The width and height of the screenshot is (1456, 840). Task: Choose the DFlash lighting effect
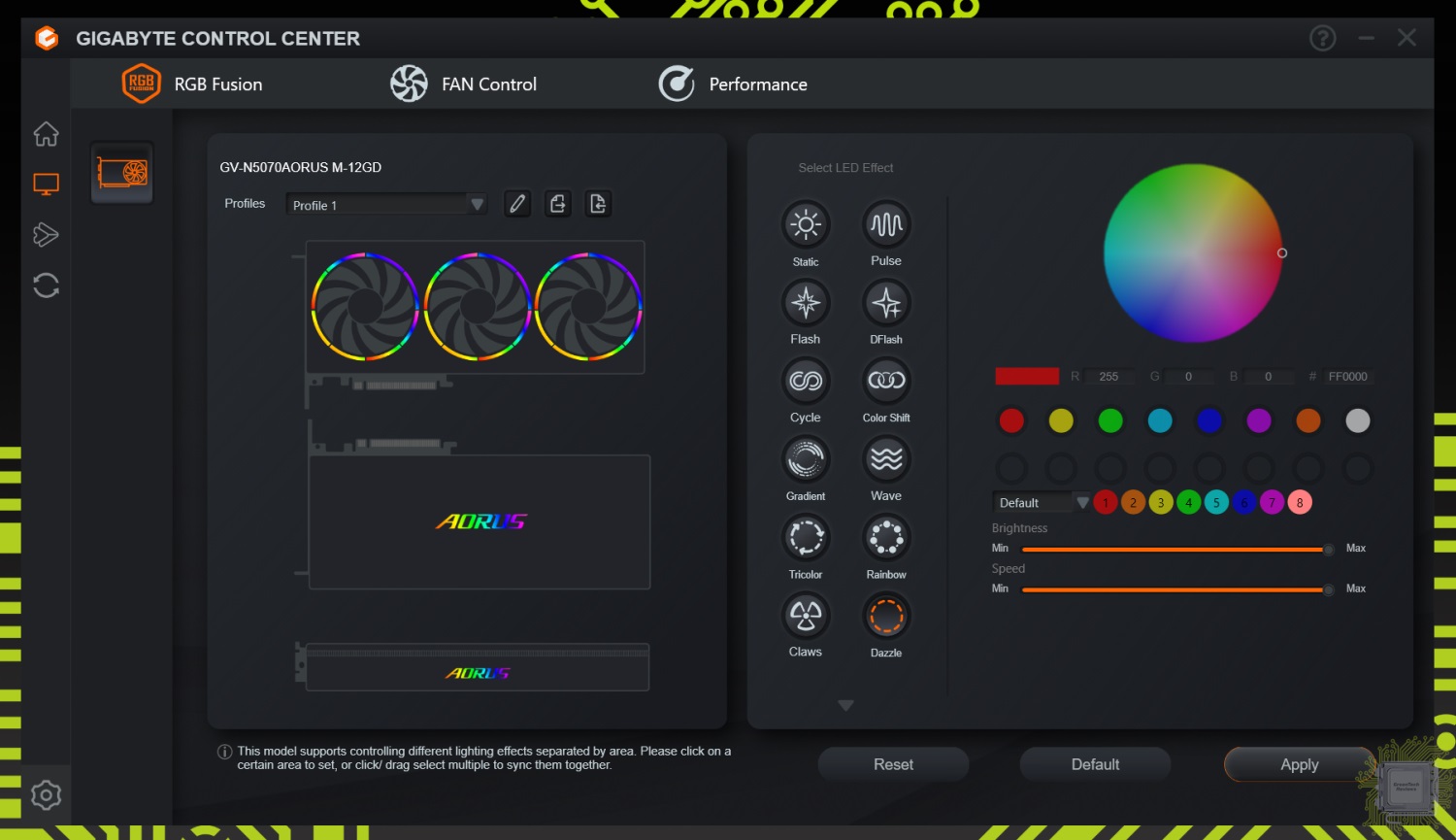coord(886,303)
